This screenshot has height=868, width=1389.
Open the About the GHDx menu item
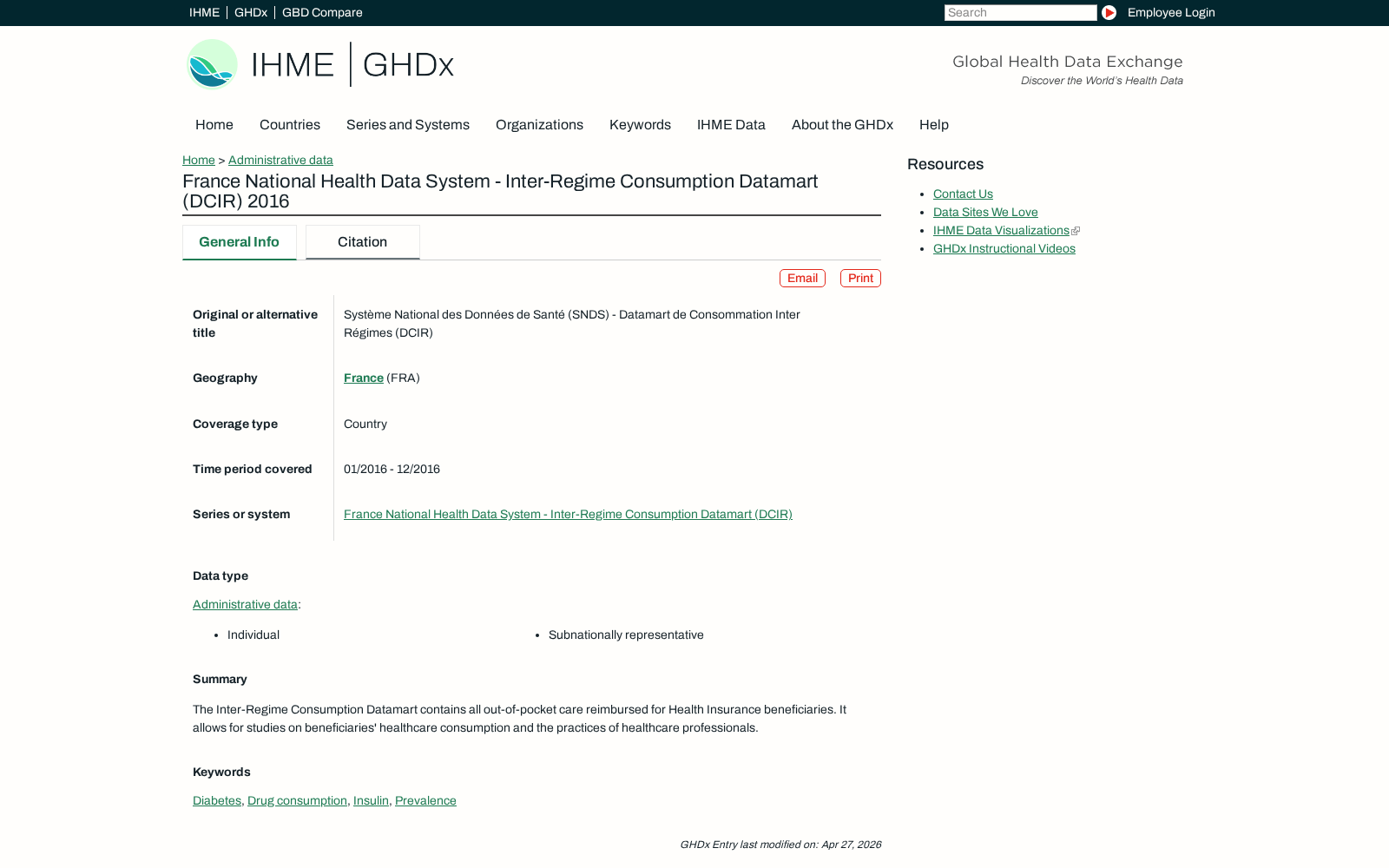[842, 125]
